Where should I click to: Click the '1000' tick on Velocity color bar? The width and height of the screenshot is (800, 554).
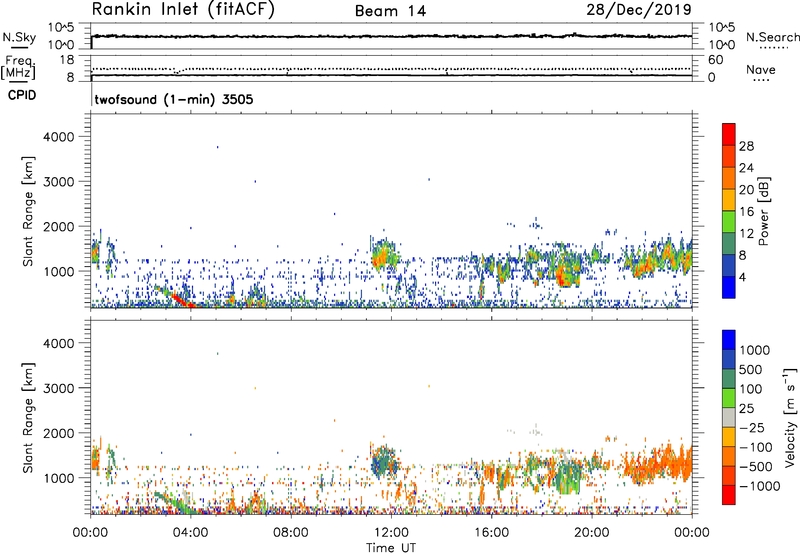click(754, 350)
